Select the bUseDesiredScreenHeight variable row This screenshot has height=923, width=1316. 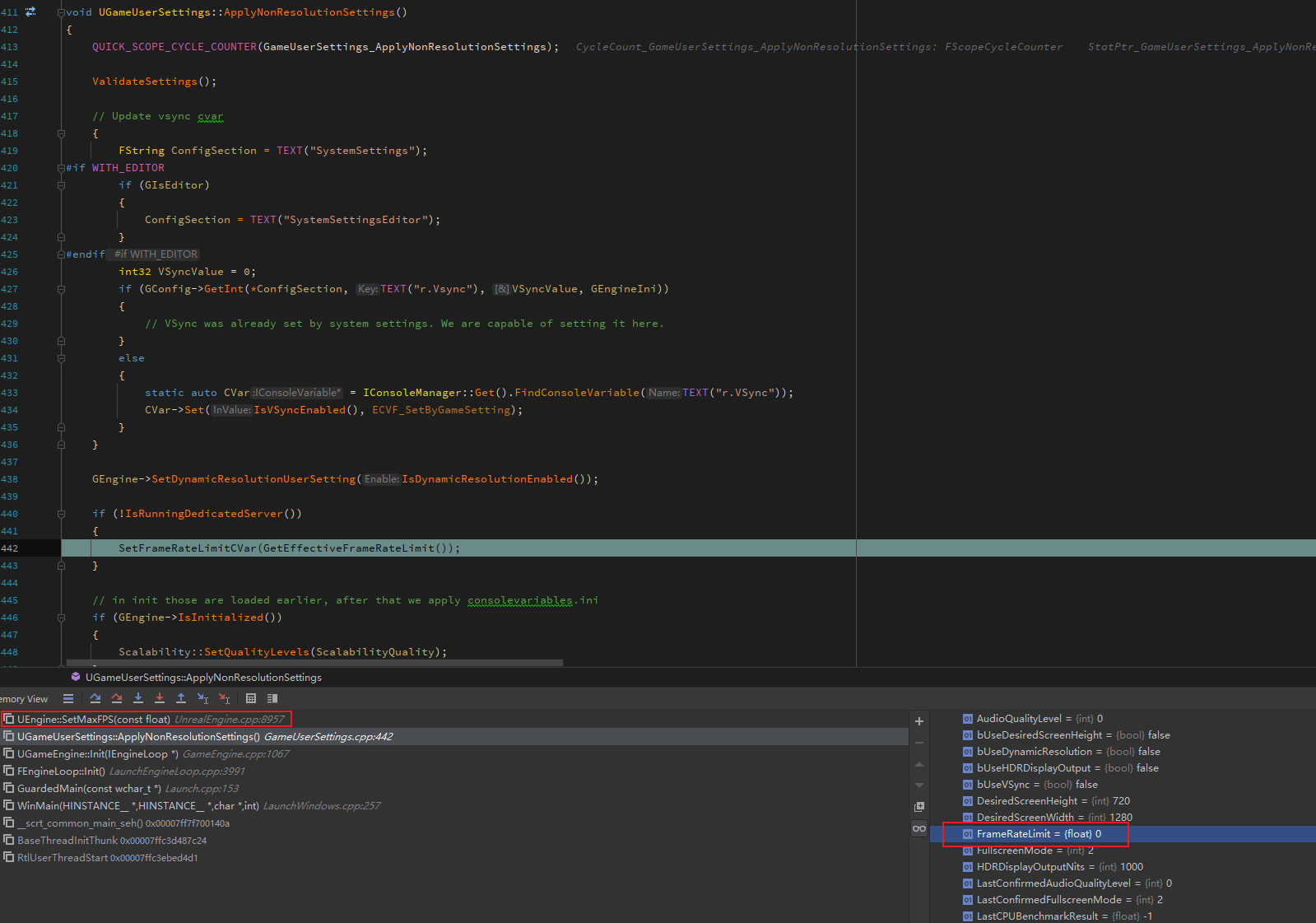click(x=1123, y=735)
